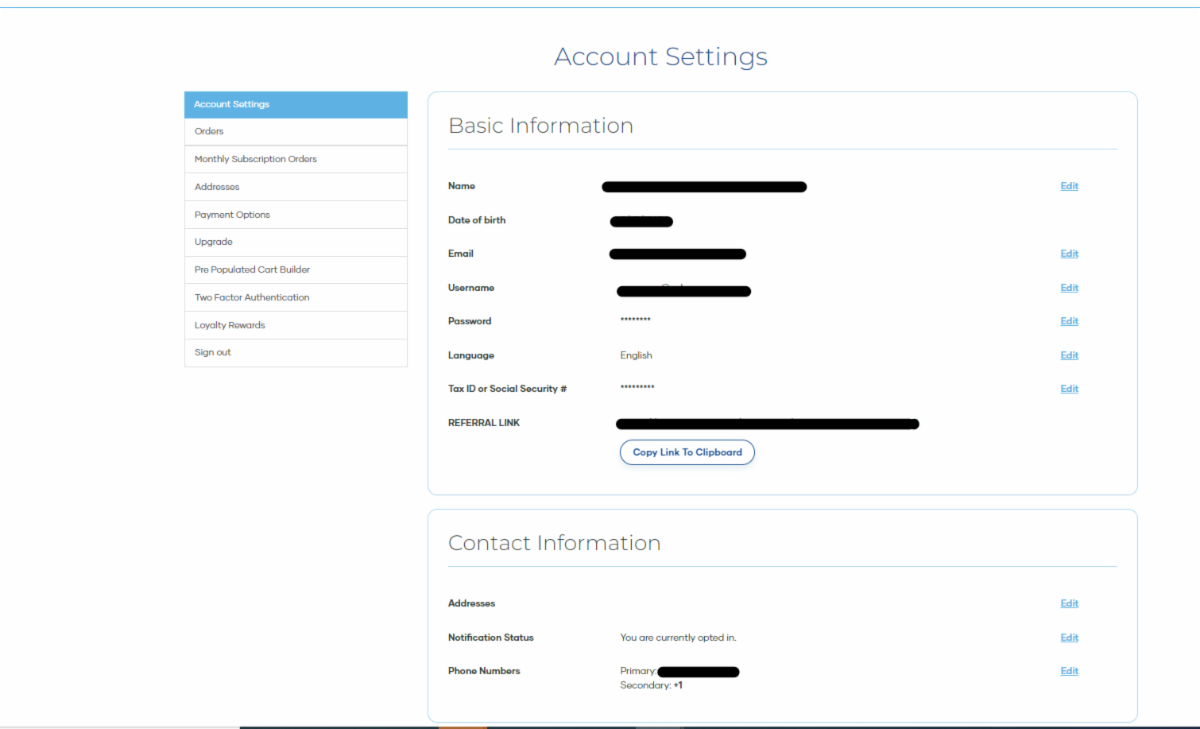Edit the Language setting
Viewport: 1200px width, 729px height.
coord(1069,355)
